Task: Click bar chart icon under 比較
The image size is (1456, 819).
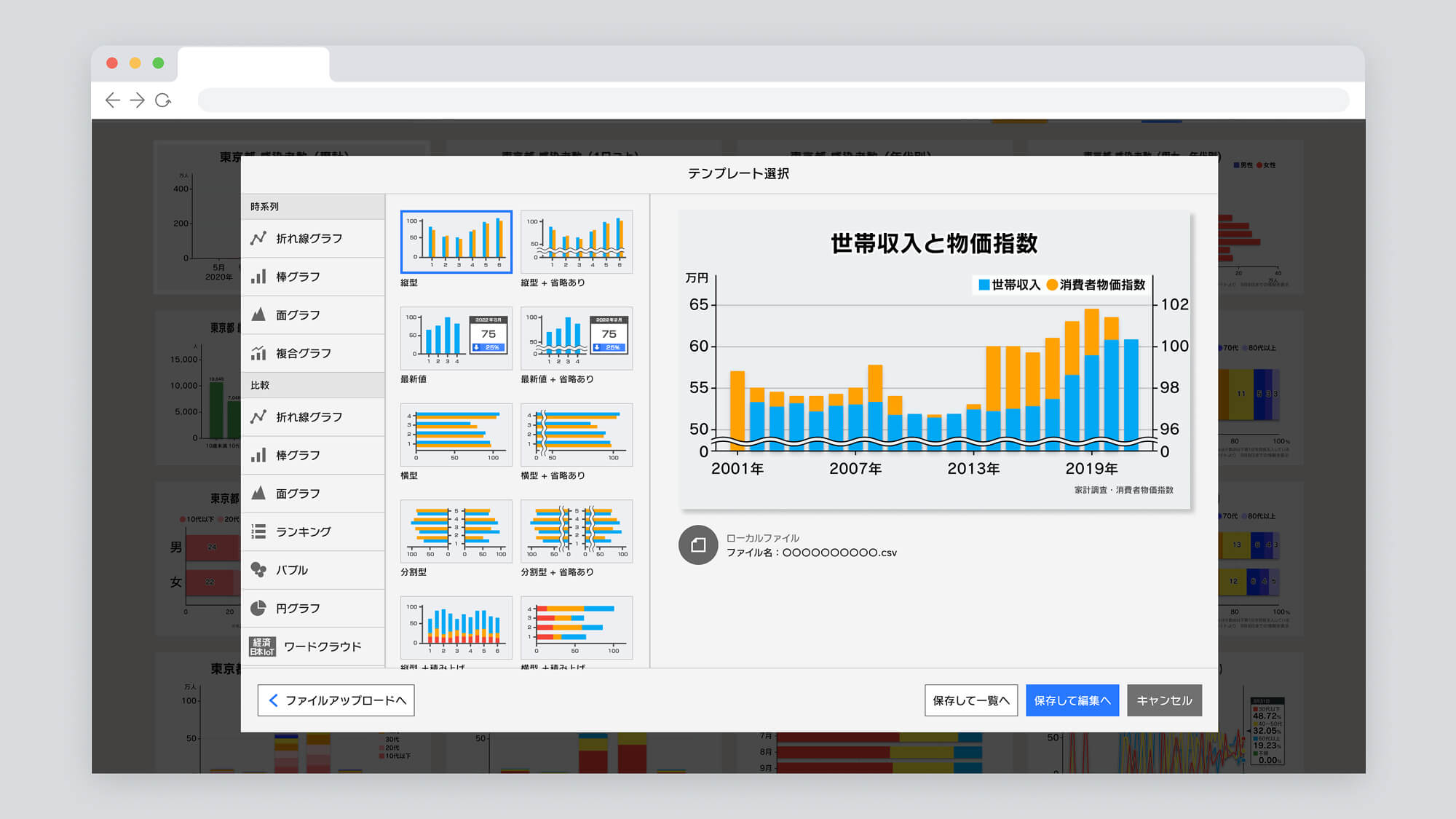Action: coord(258,455)
